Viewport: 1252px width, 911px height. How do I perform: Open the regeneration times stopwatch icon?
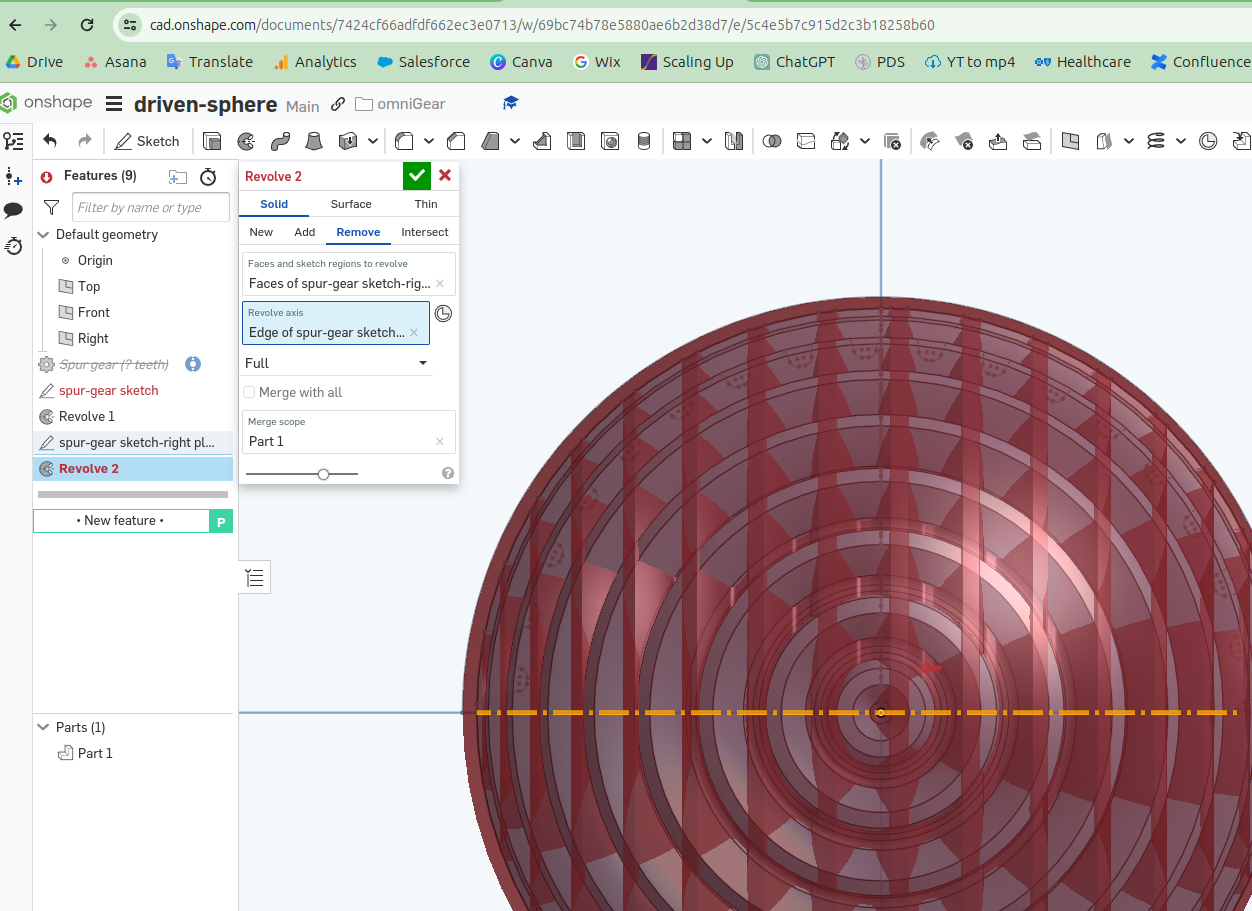coord(208,177)
